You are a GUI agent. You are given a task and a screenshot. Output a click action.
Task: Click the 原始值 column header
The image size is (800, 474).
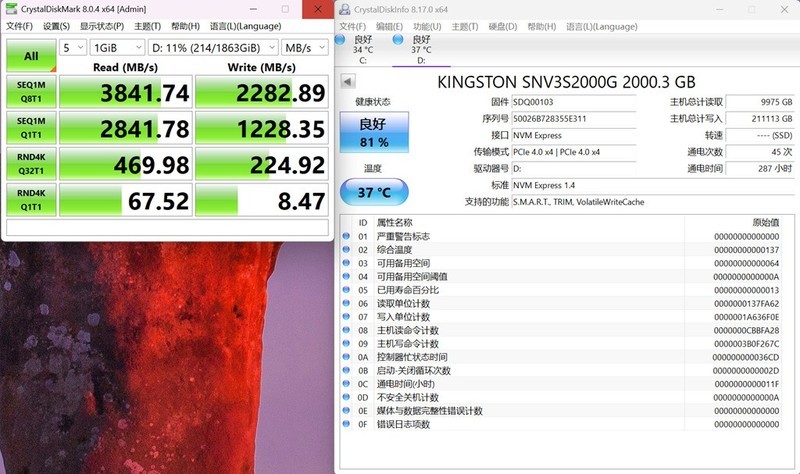pos(766,222)
